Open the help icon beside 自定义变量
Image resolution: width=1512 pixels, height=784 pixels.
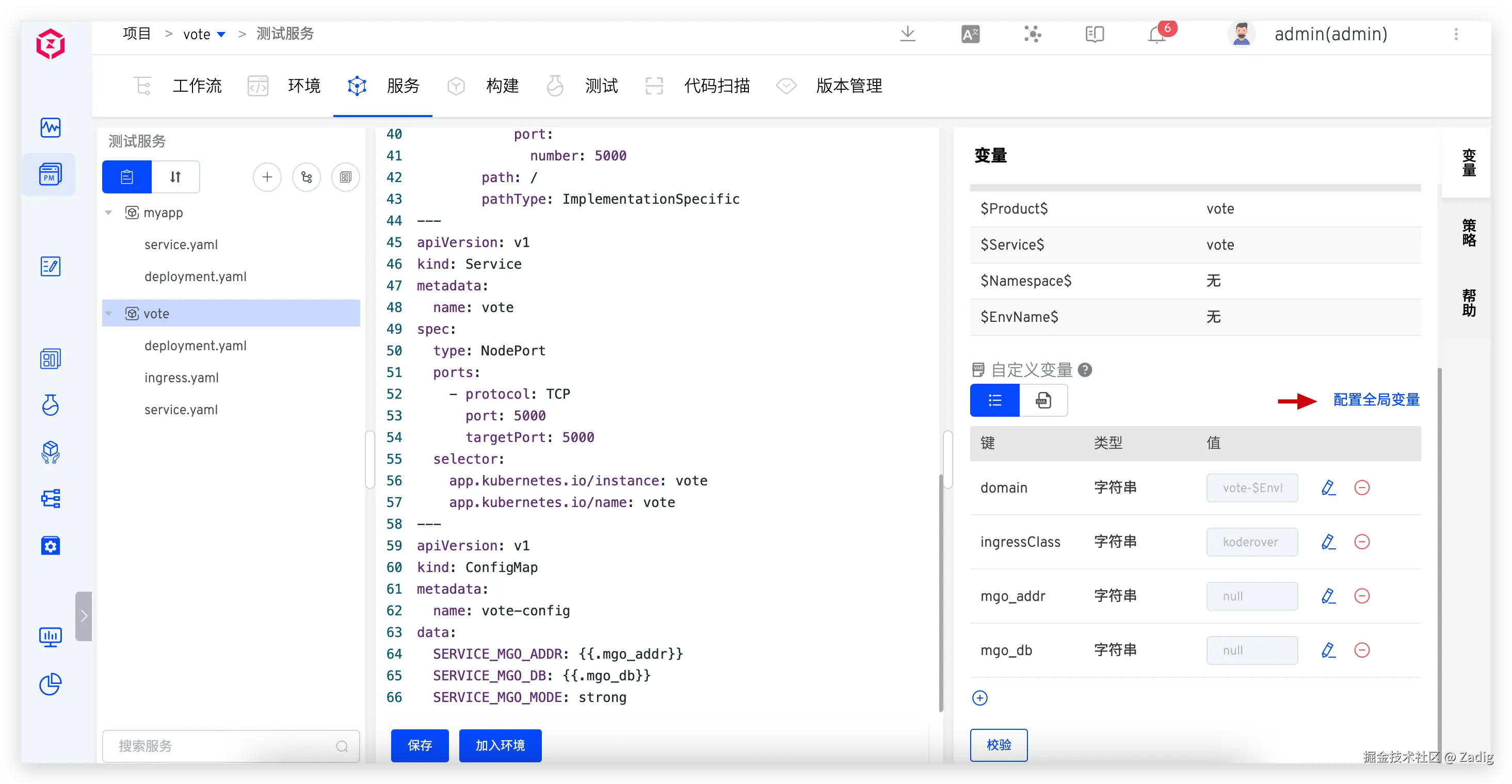(x=1085, y=370)
